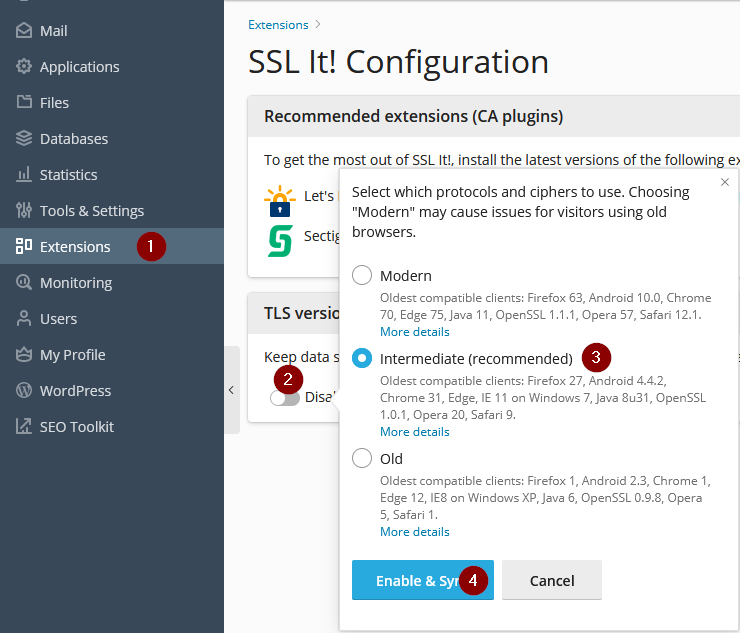
Task: Open the Mail envelope icon in sidebar
Action: pos(24,31)
